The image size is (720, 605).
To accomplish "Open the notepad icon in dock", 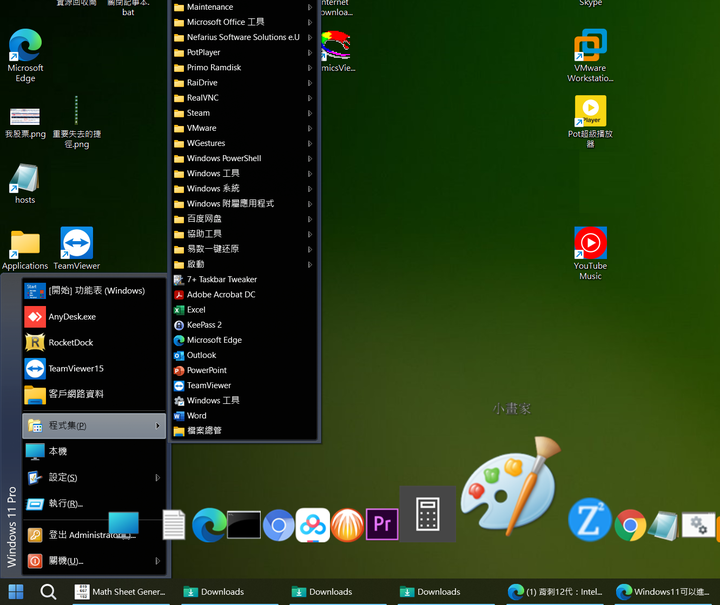I will pos(663,526).
